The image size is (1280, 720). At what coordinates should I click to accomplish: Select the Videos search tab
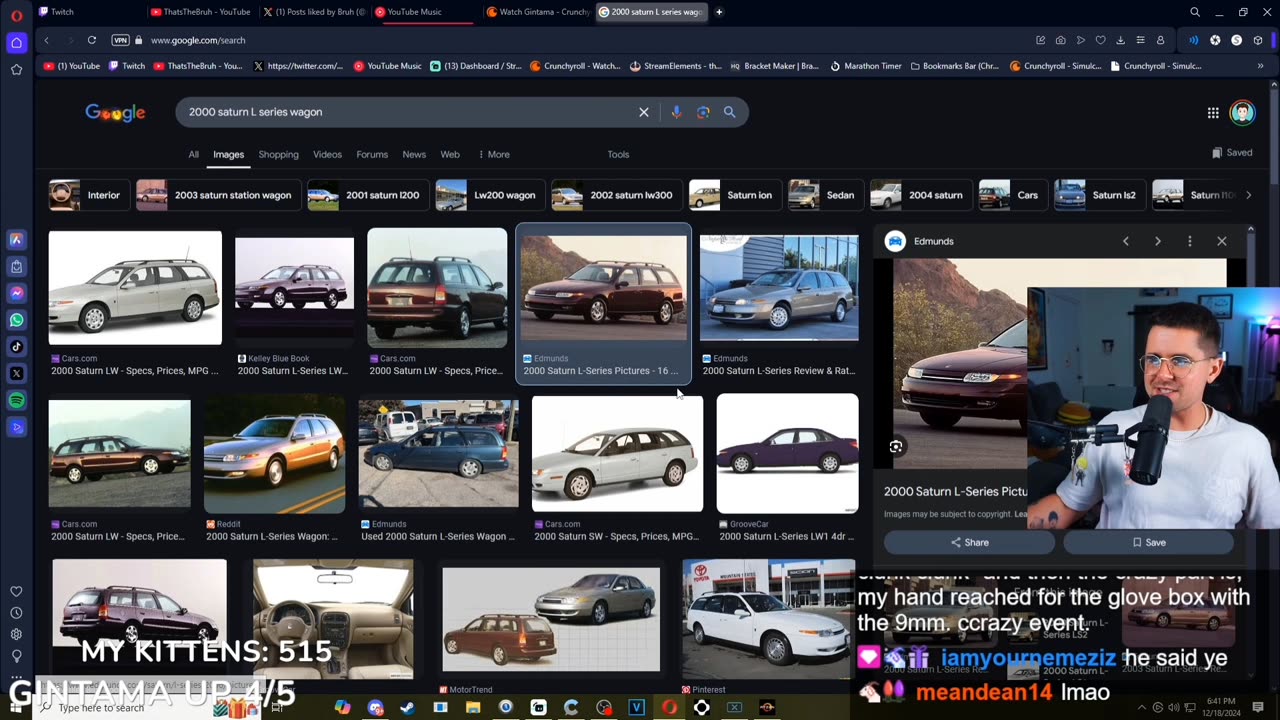tap(327, 154)
